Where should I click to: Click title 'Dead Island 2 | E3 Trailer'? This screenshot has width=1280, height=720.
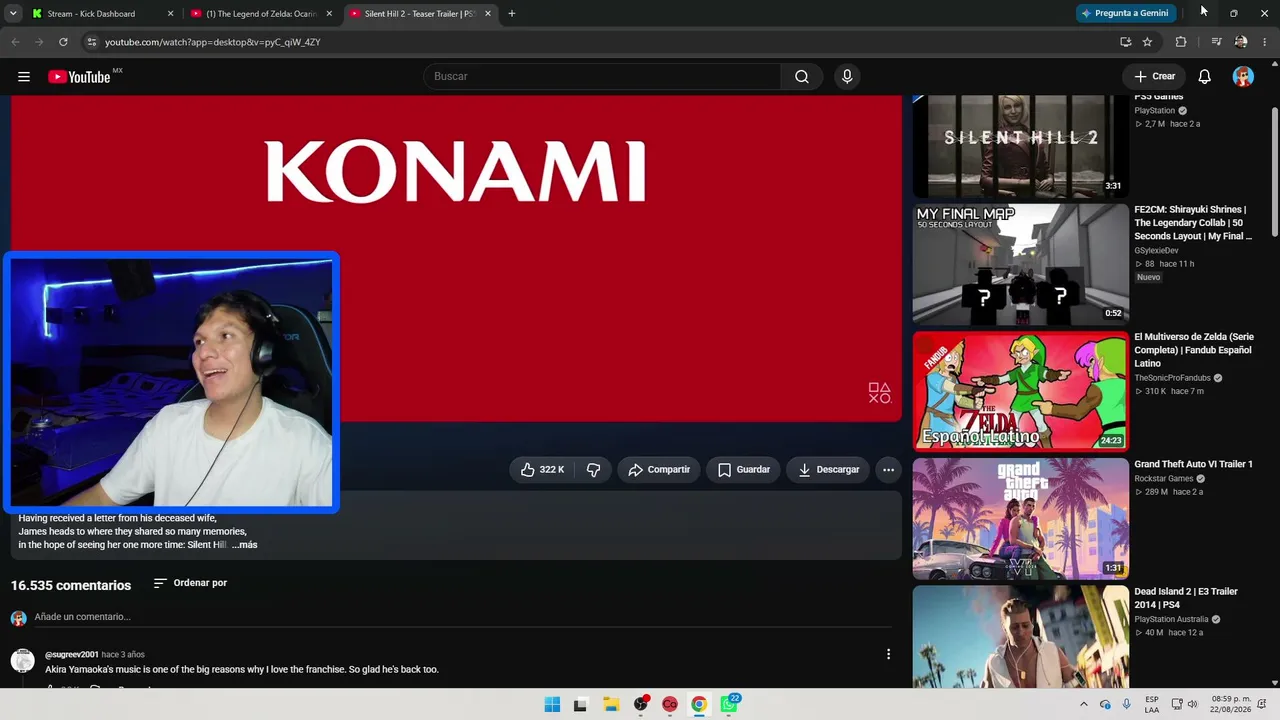(1186, 598)
